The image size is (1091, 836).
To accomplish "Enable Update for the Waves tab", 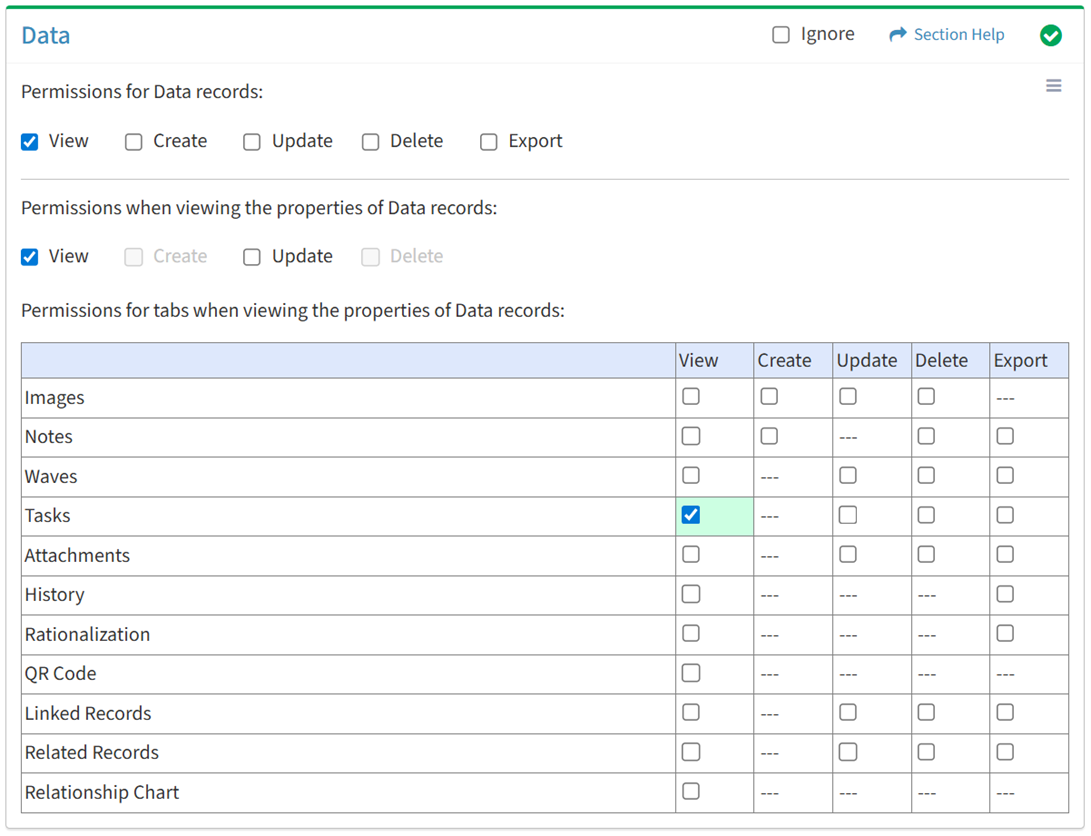I will click(848, 476).
